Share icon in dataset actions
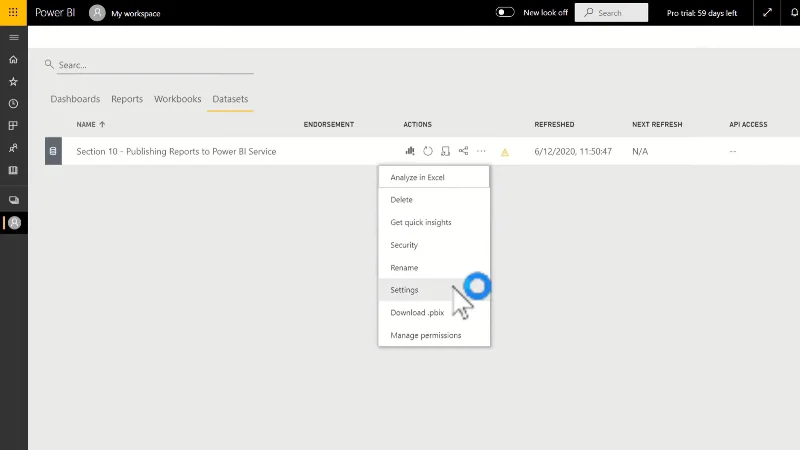Image resolution: width=800 pixels, height=450 pixels. tap(463, 151)
